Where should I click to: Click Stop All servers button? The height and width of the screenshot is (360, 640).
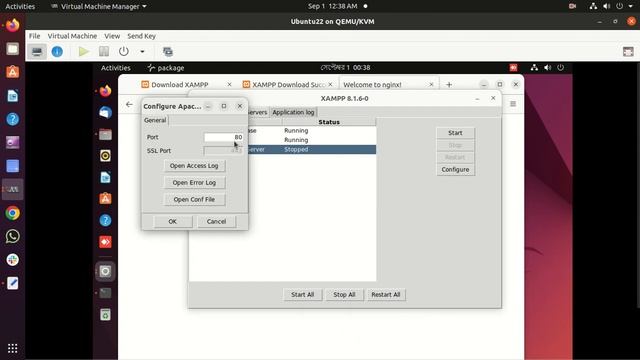click(344, 295)
